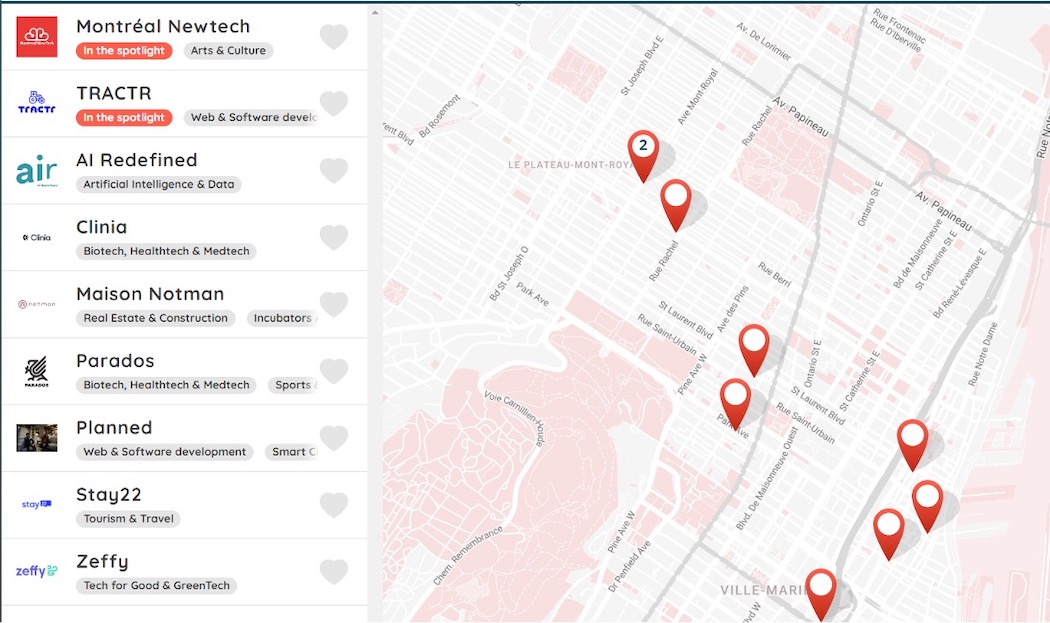
Task: Open the Planned listing thumbnail image
Action: (37, 438)
